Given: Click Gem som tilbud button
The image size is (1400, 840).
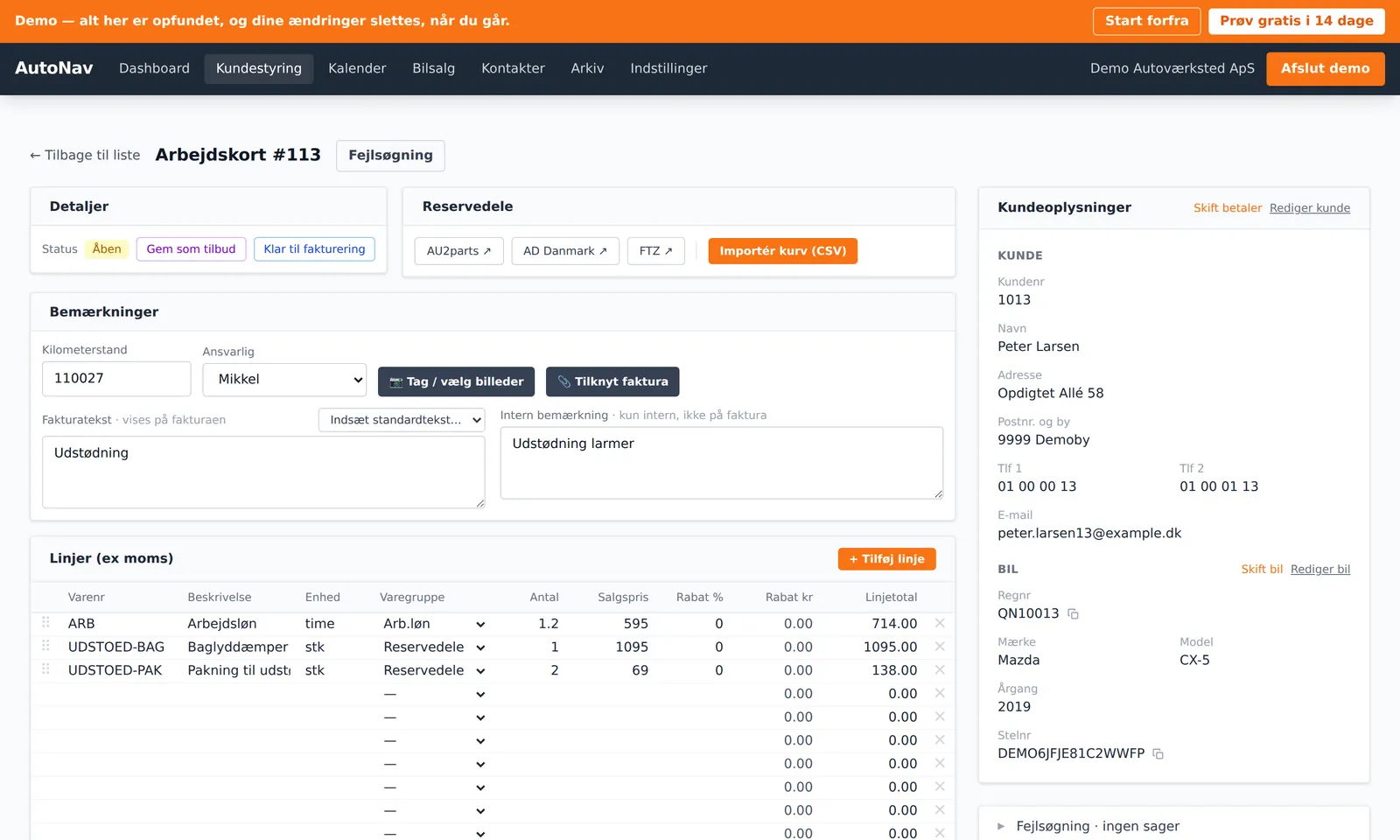Looking at the screenshot, I should pos(191,249).
